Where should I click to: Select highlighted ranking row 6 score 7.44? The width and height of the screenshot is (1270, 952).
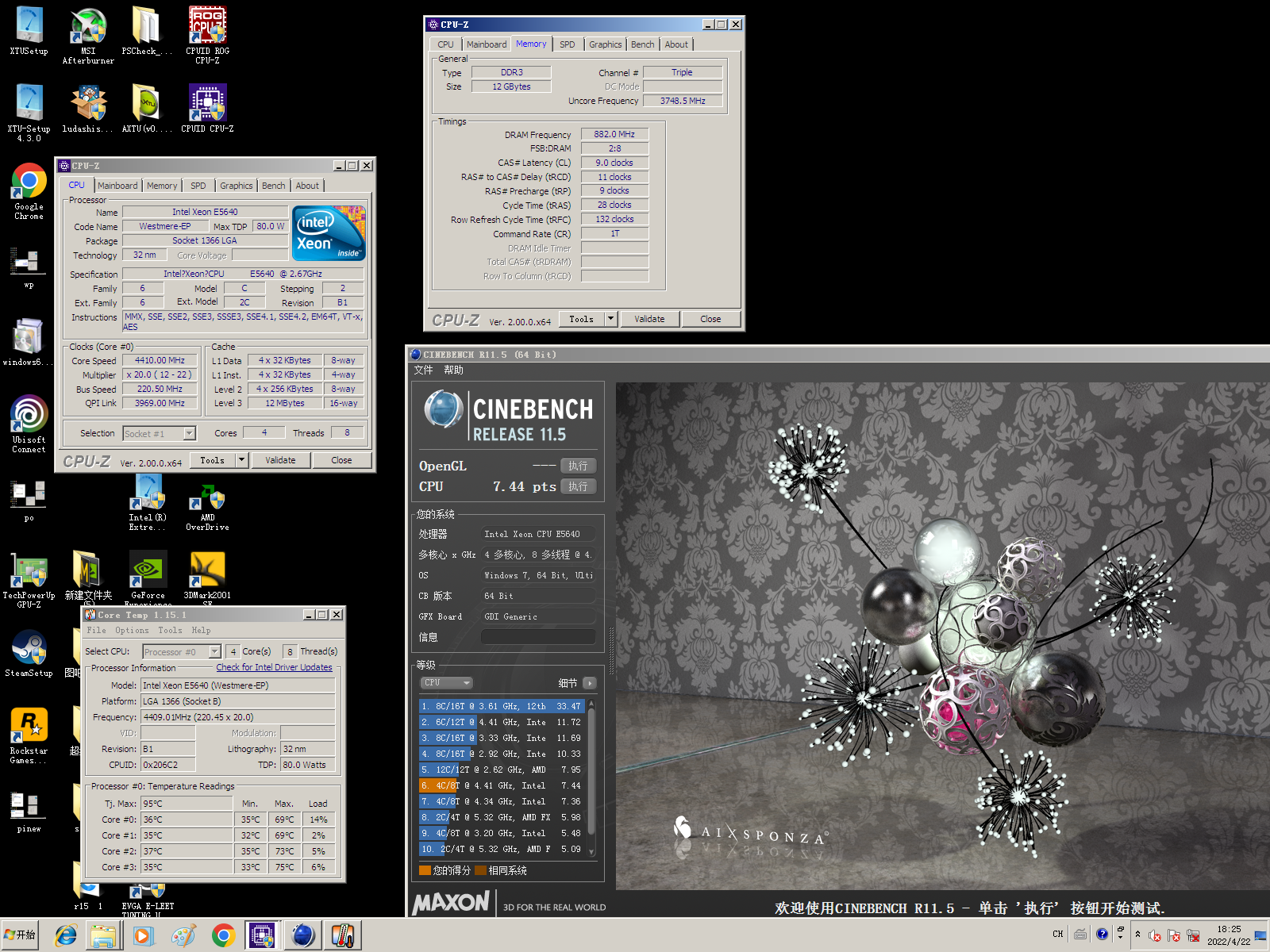502,785
